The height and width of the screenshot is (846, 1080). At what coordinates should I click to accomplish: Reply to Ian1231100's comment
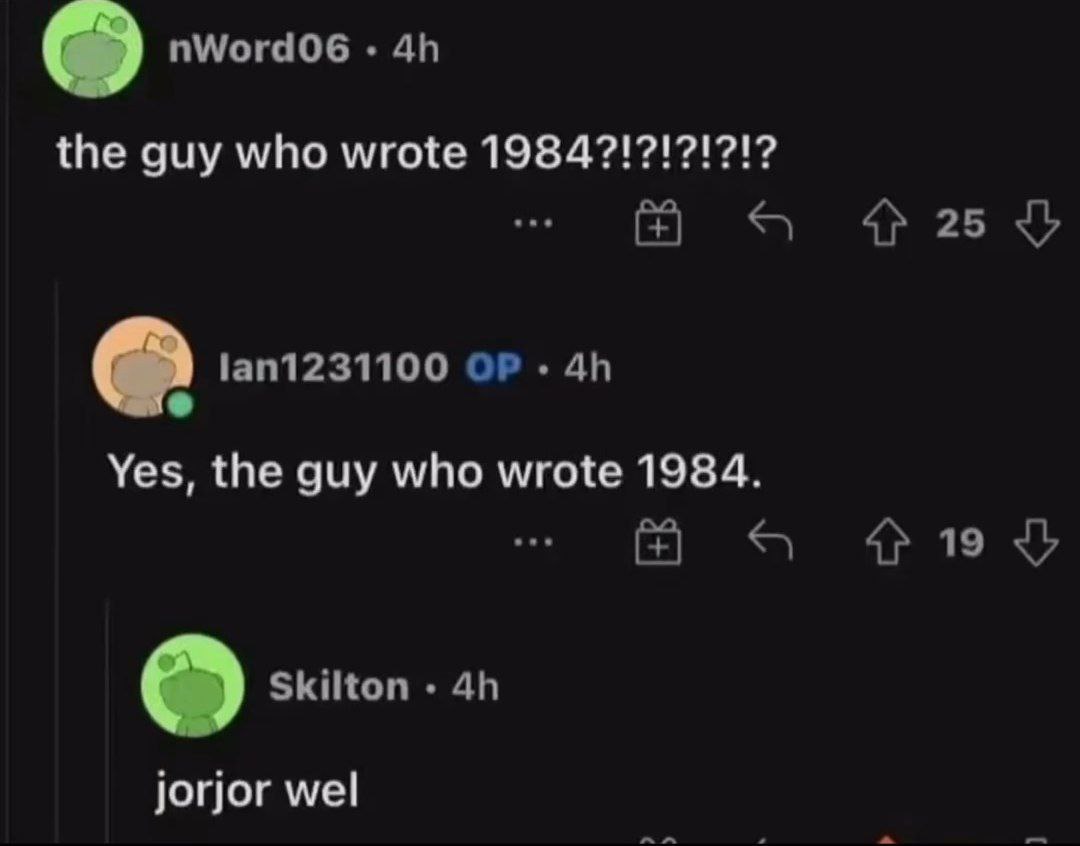(x=771, y=540)
